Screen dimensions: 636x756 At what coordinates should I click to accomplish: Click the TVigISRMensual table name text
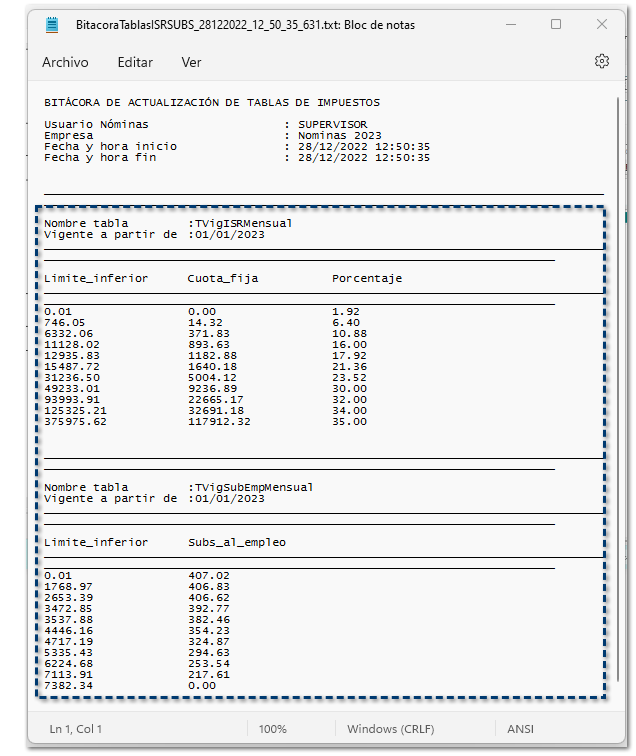coord(243,223)
